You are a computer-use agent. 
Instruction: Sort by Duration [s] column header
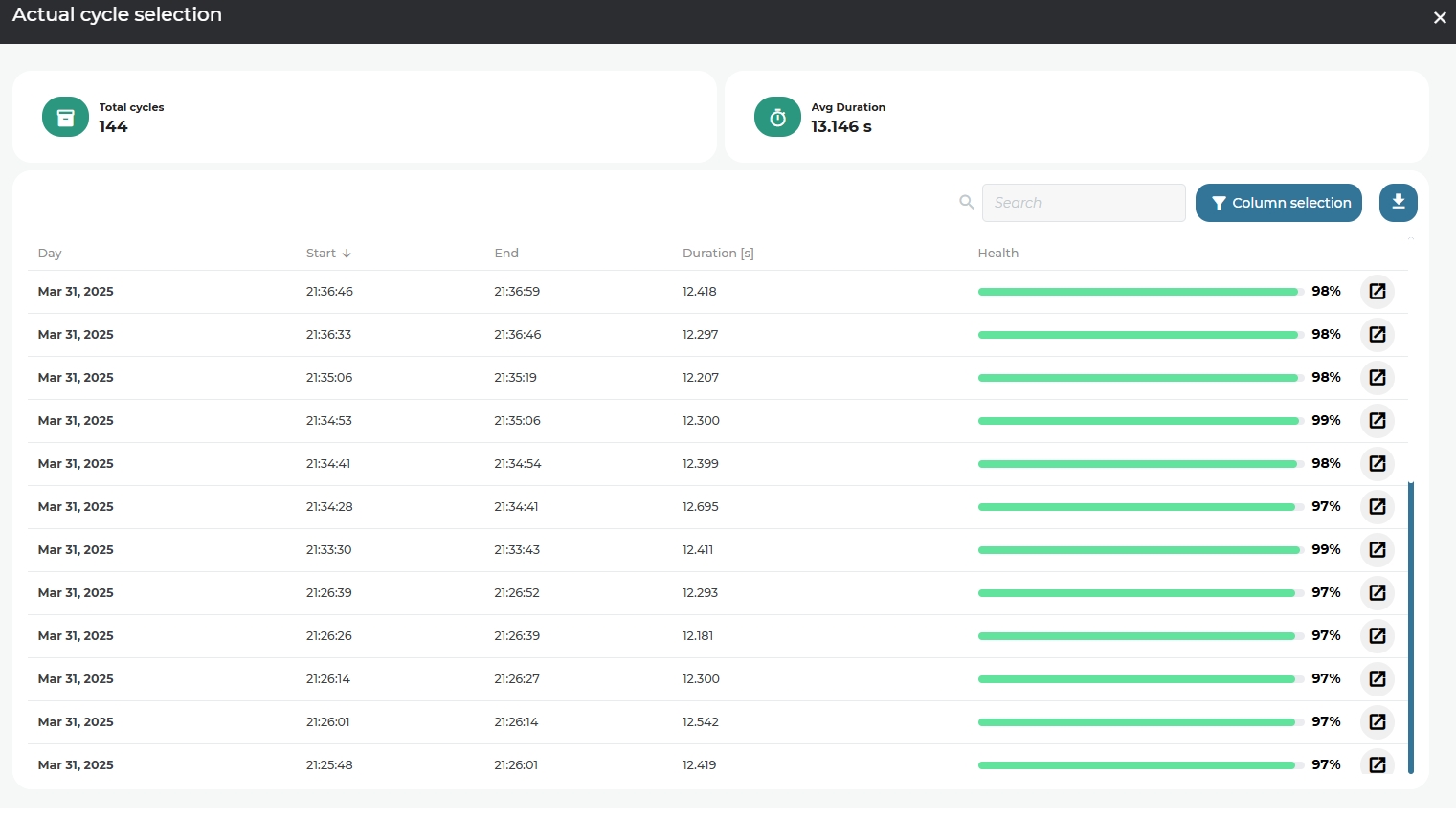click(718, 254)
